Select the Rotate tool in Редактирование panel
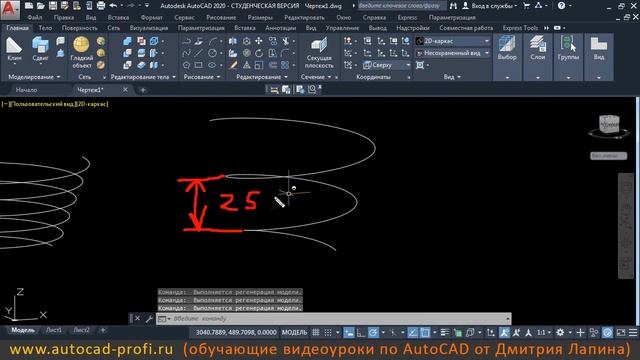The width and height of the screenshot is (640, 360). coord(259,53)
